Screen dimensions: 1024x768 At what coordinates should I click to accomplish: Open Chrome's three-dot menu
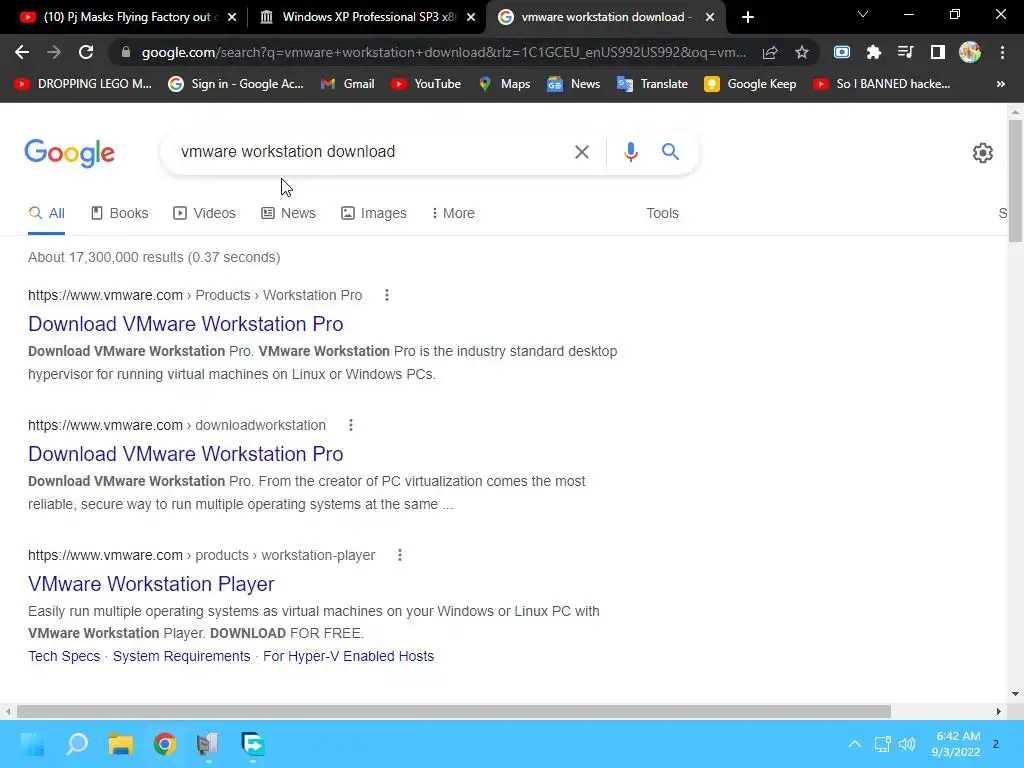coord(1002,52)
